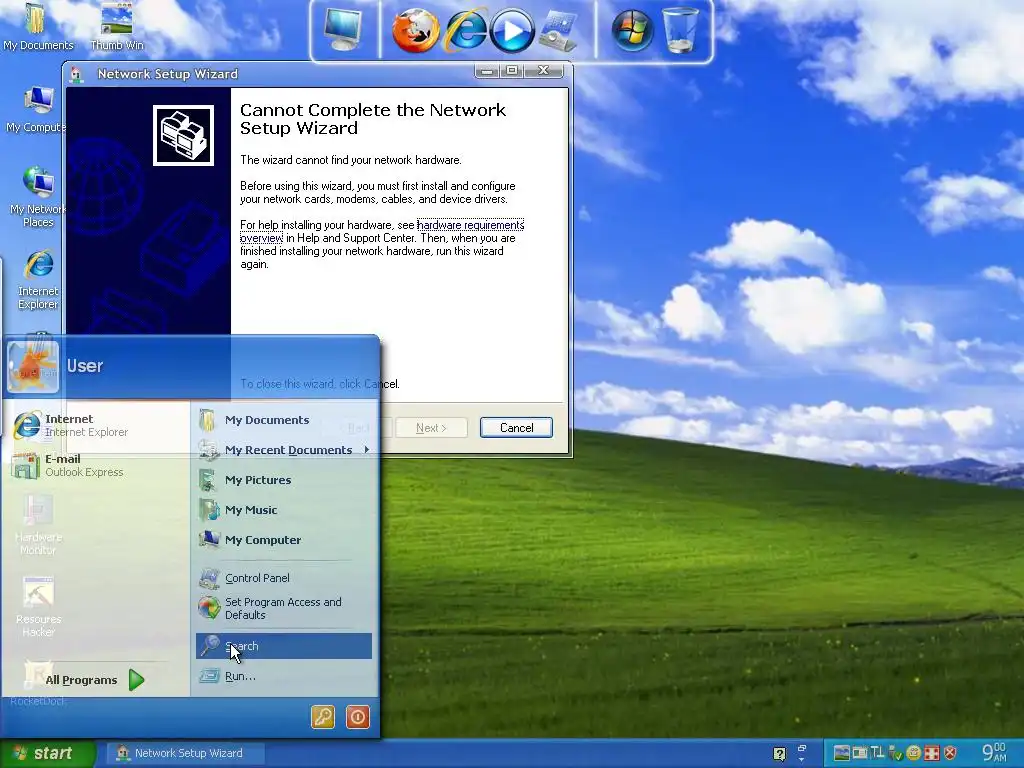Open Windows Media Player from the dock
This screenshot has height=768, width=1024.
pos(512,31)
